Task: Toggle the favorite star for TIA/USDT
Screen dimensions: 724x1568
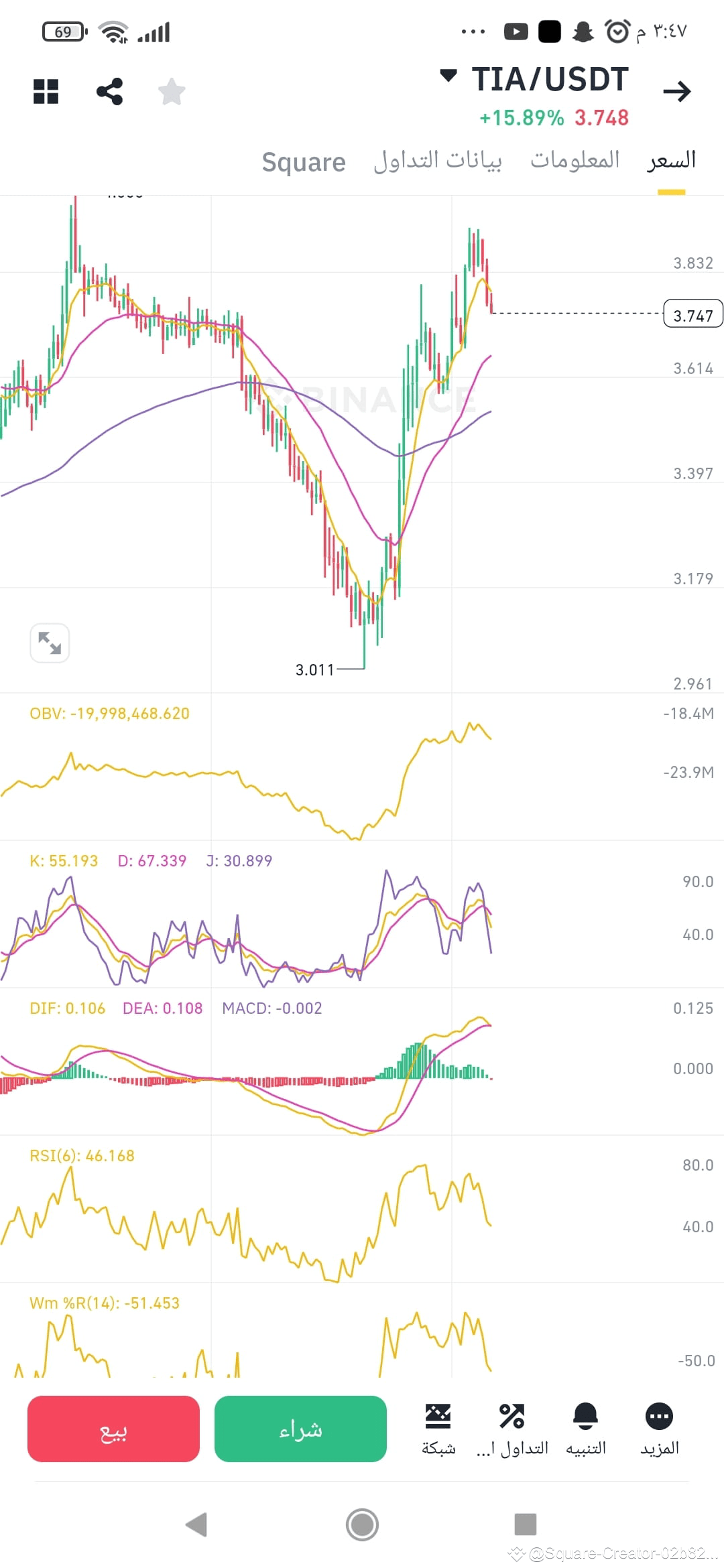Action: (x=172, y=91)
